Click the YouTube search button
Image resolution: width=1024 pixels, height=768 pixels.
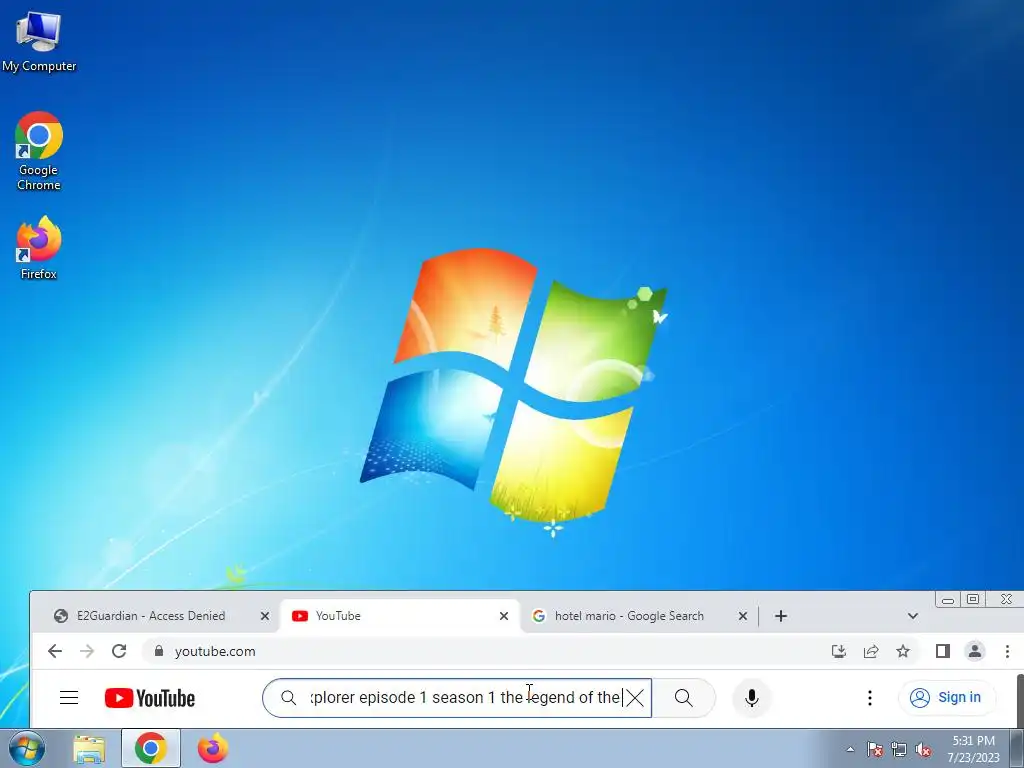click(684, 697)
